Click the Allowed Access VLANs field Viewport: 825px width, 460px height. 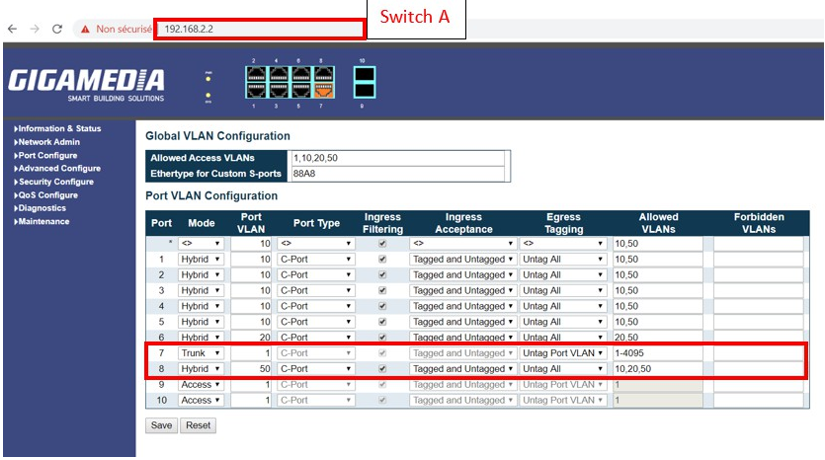(398, 158)
